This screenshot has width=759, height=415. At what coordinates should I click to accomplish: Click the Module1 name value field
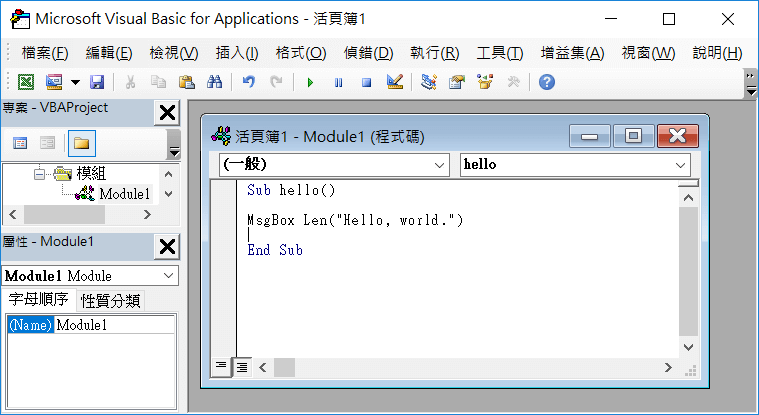(x=114, y=325)
